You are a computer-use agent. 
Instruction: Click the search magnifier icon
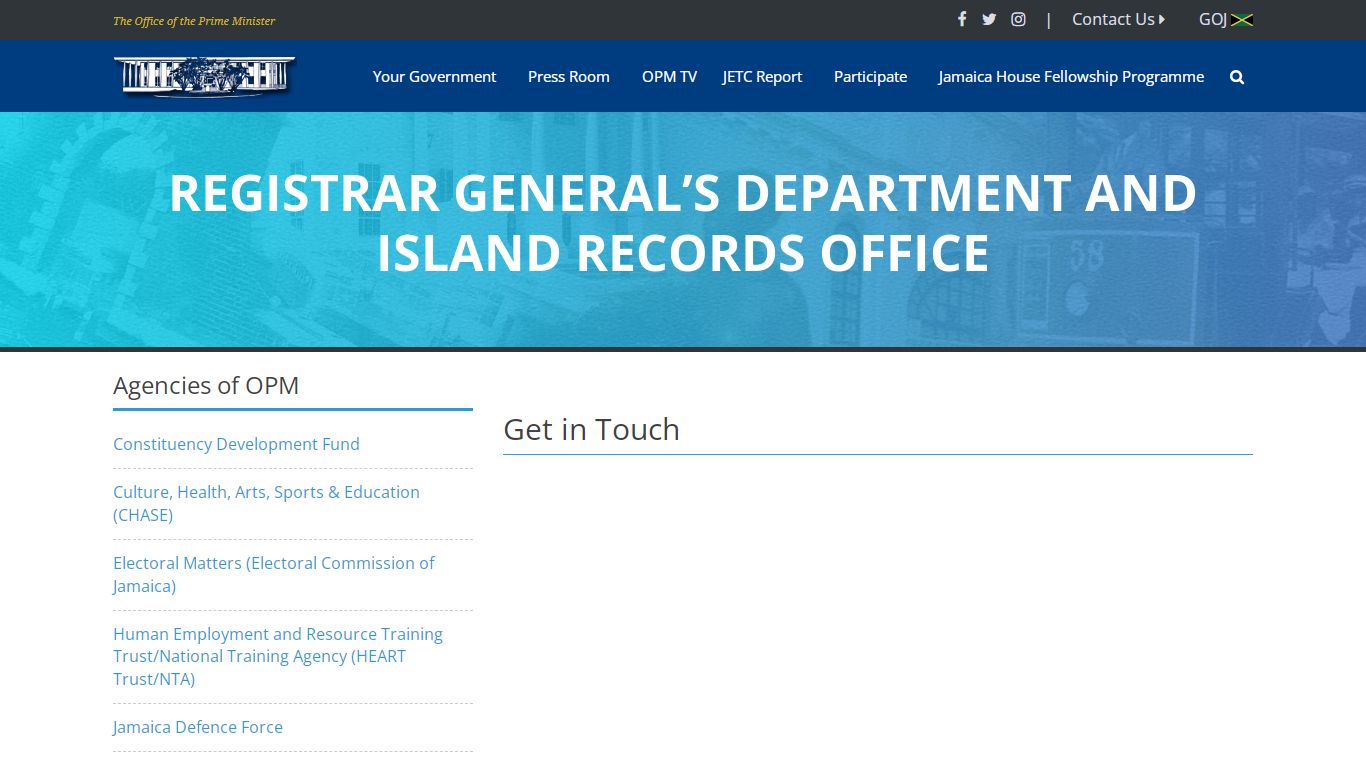tap(1237, 77)
